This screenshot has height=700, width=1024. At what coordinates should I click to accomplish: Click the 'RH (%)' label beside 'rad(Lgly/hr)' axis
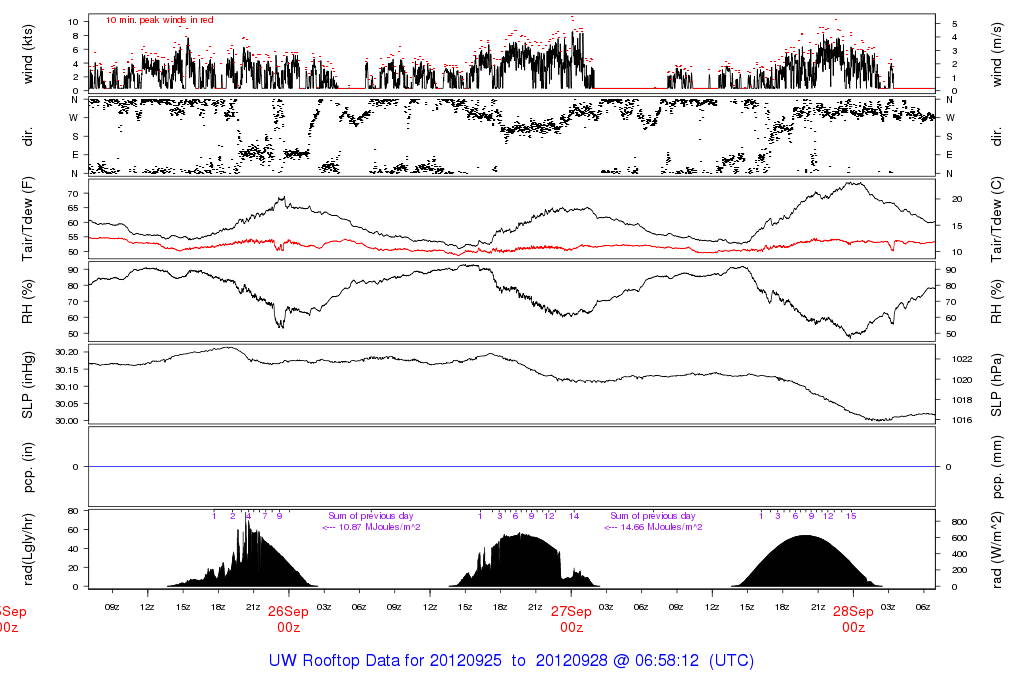[x=27, y=302]
